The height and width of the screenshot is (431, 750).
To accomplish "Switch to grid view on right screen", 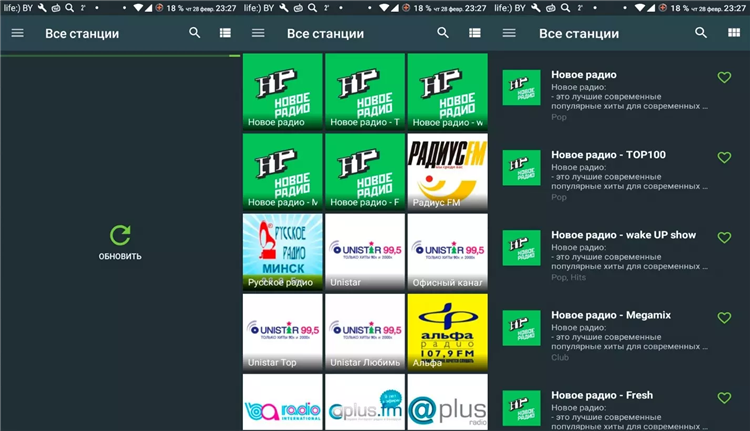I will pos(734,33).
